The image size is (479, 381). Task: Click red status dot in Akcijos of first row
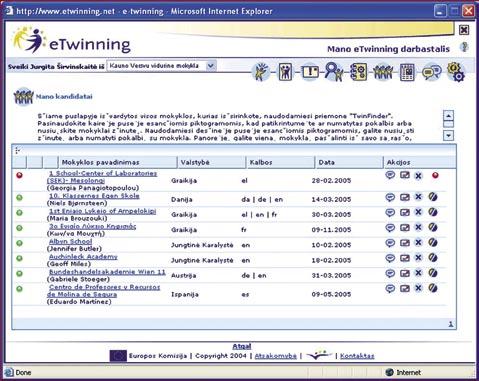(435, 175)
